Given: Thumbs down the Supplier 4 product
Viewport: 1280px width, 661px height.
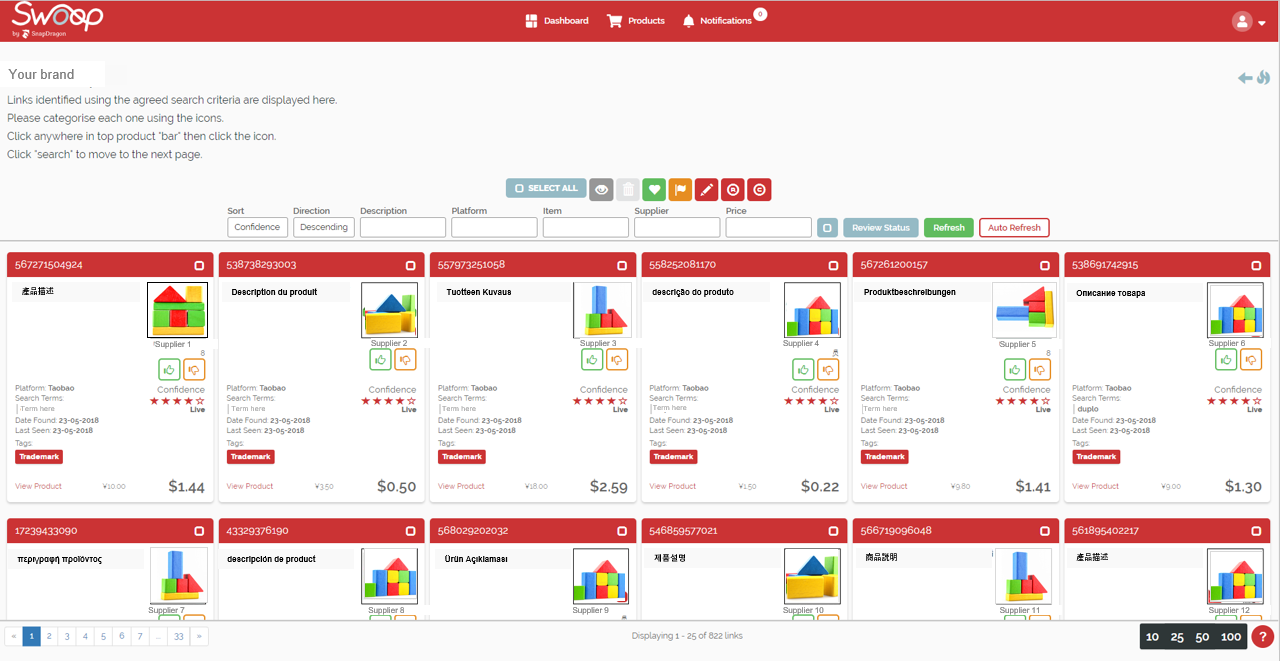Looking at the screenshot, I should tap(828, 369).
